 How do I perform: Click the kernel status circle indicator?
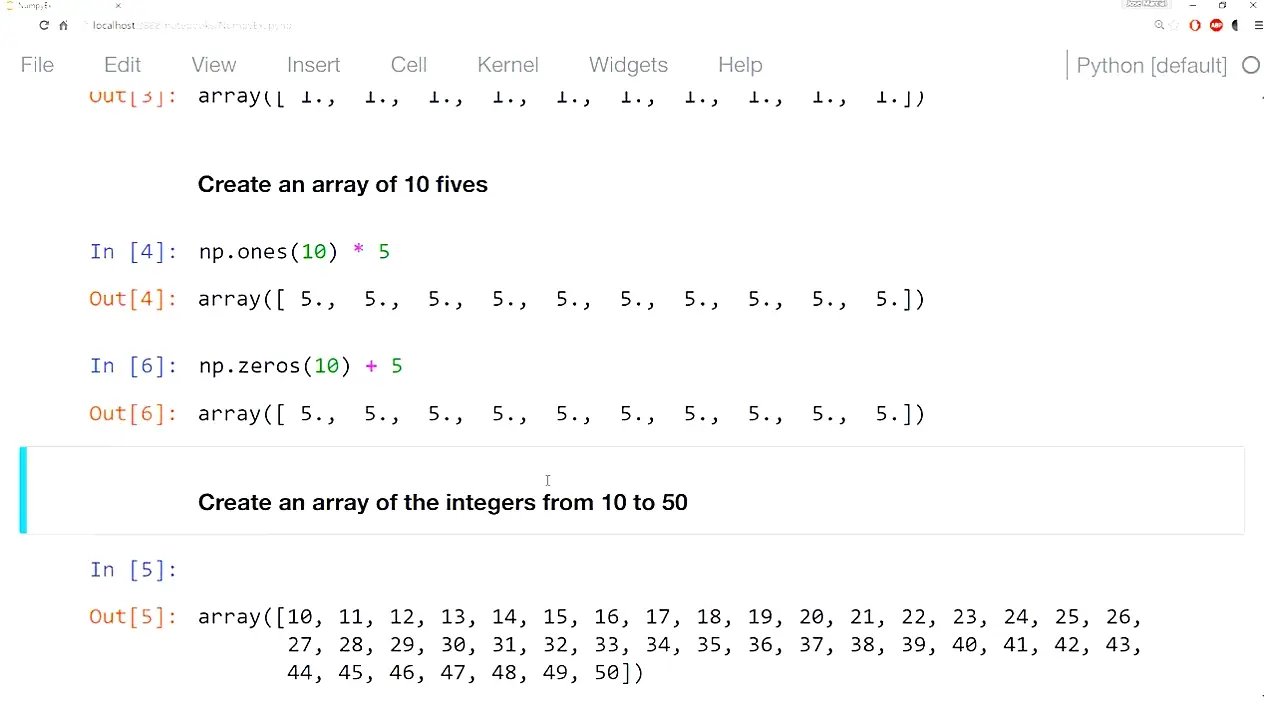(x=1250, y=65)
